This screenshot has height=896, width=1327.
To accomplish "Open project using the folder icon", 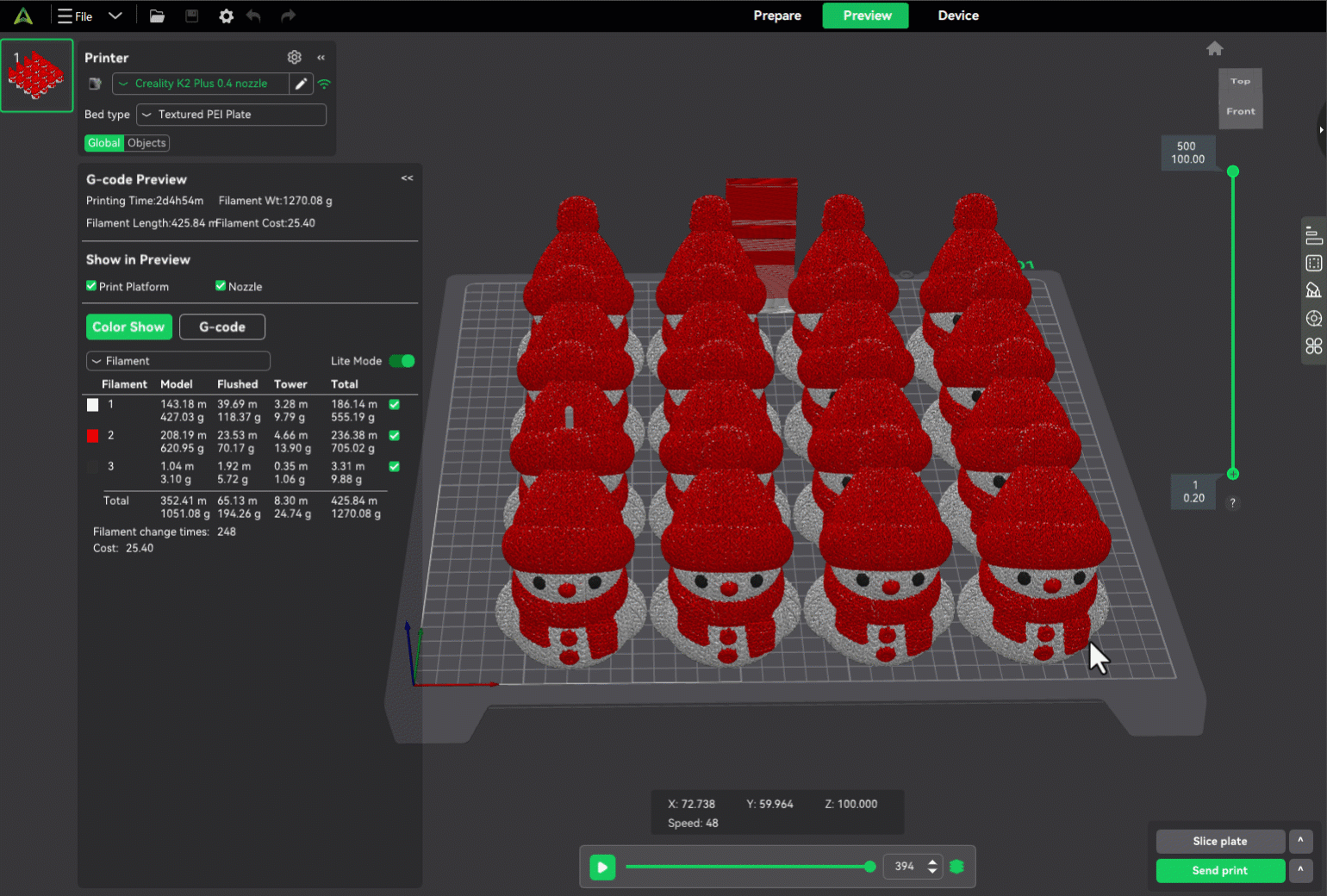I will coord(157,16).
